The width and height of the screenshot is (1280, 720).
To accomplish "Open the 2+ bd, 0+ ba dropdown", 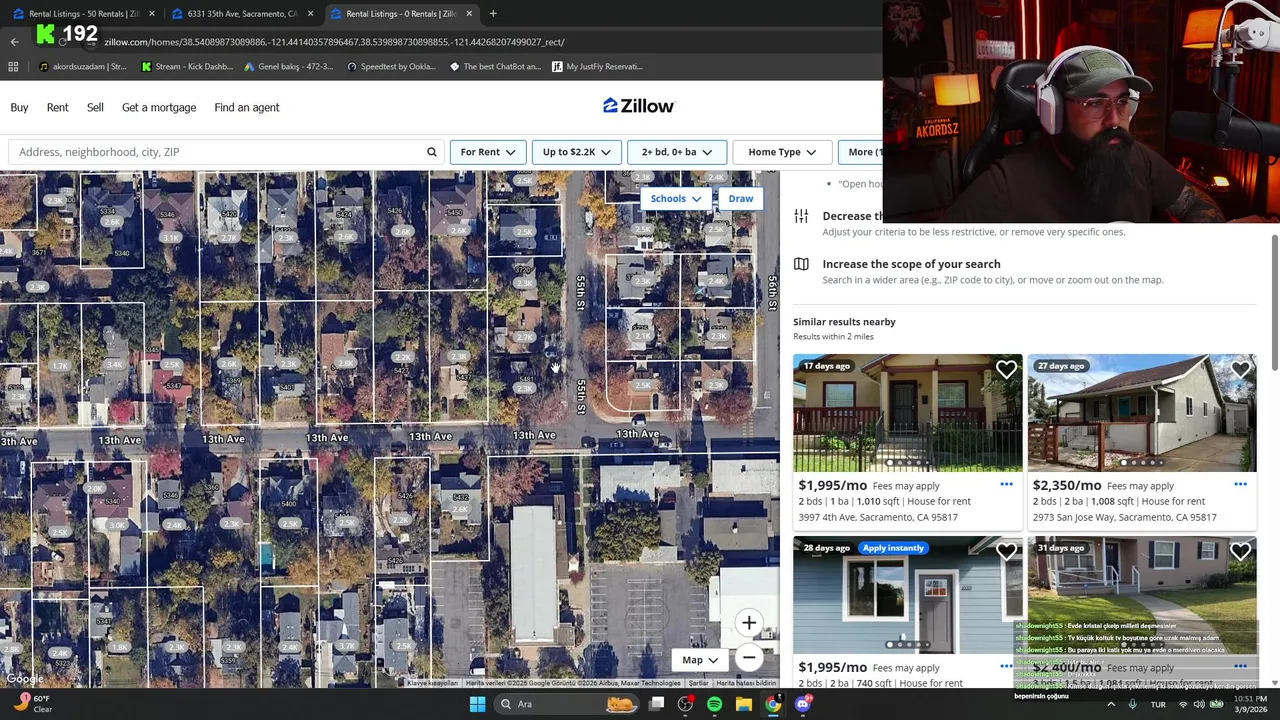I will coord(676,152).
